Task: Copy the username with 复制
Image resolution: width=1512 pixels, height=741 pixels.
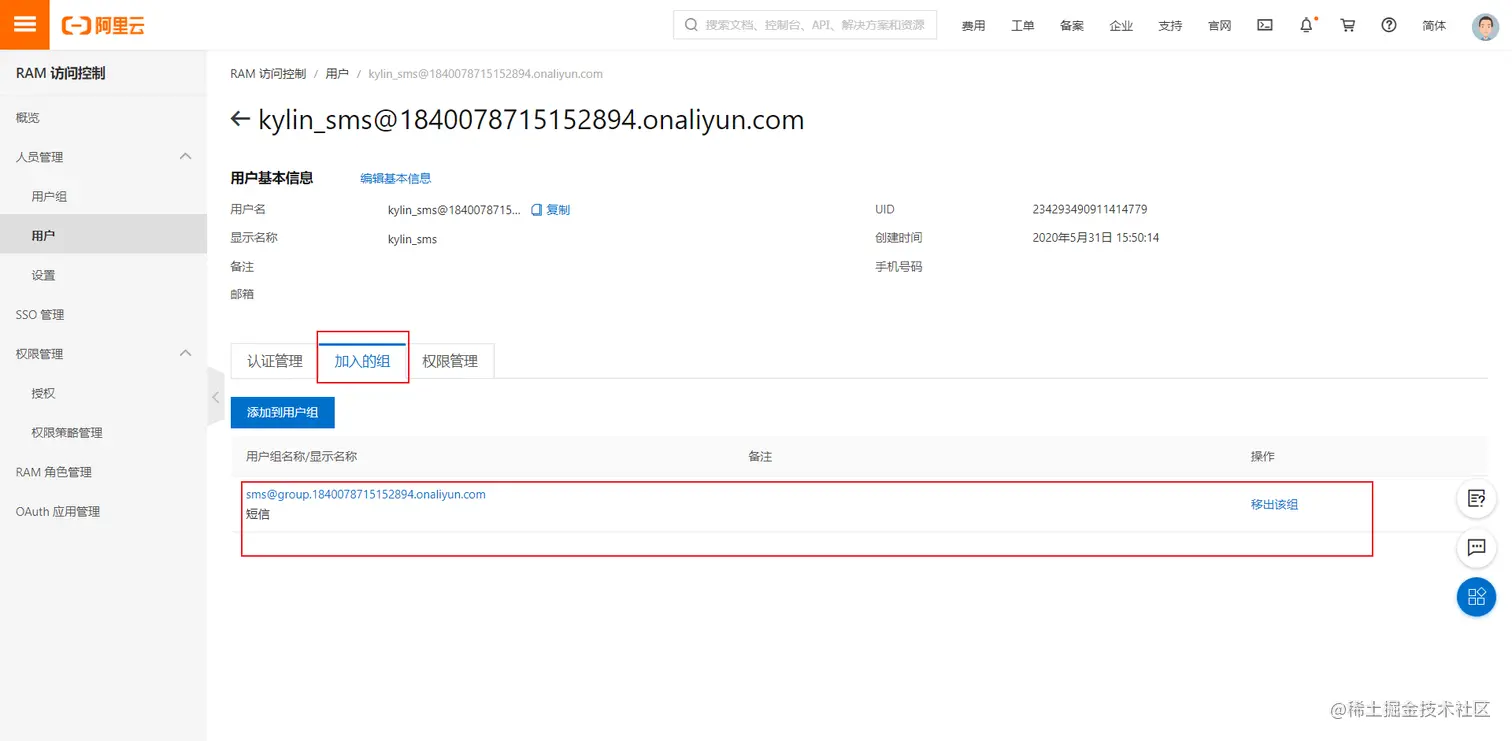Action: coord(550,210)
